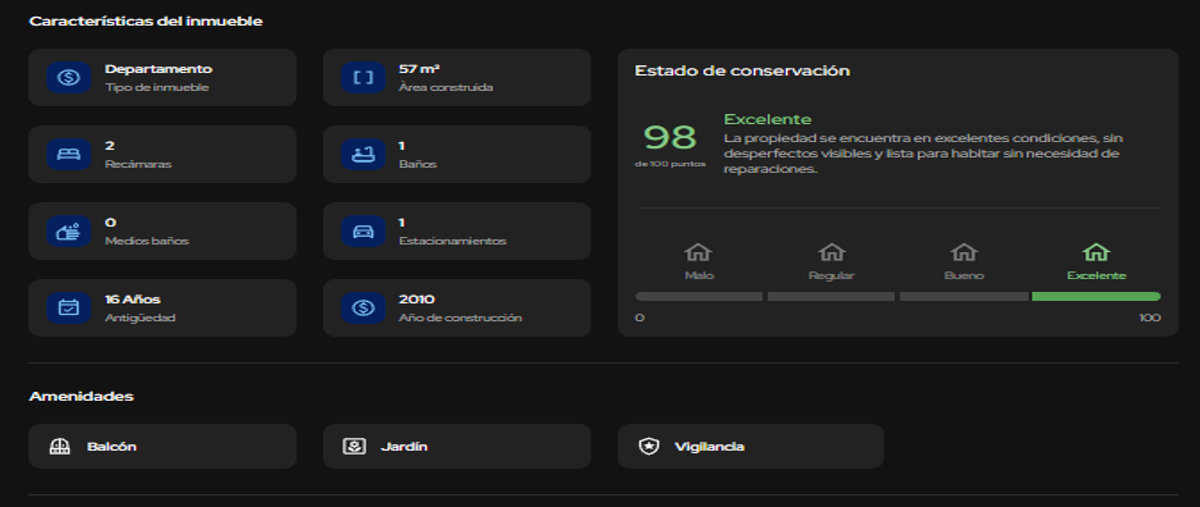Click the 'Estado de conservación' heading

click(742, 71)
